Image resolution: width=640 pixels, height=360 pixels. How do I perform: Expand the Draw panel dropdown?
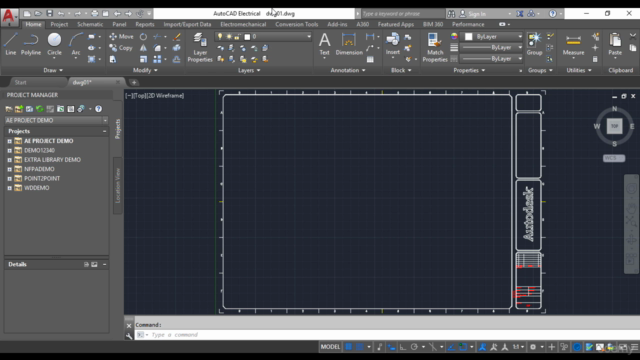53,70
